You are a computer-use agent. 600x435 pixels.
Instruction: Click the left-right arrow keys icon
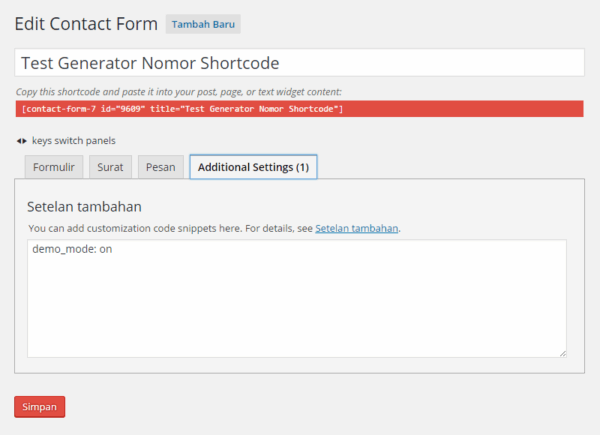(21, 141)
